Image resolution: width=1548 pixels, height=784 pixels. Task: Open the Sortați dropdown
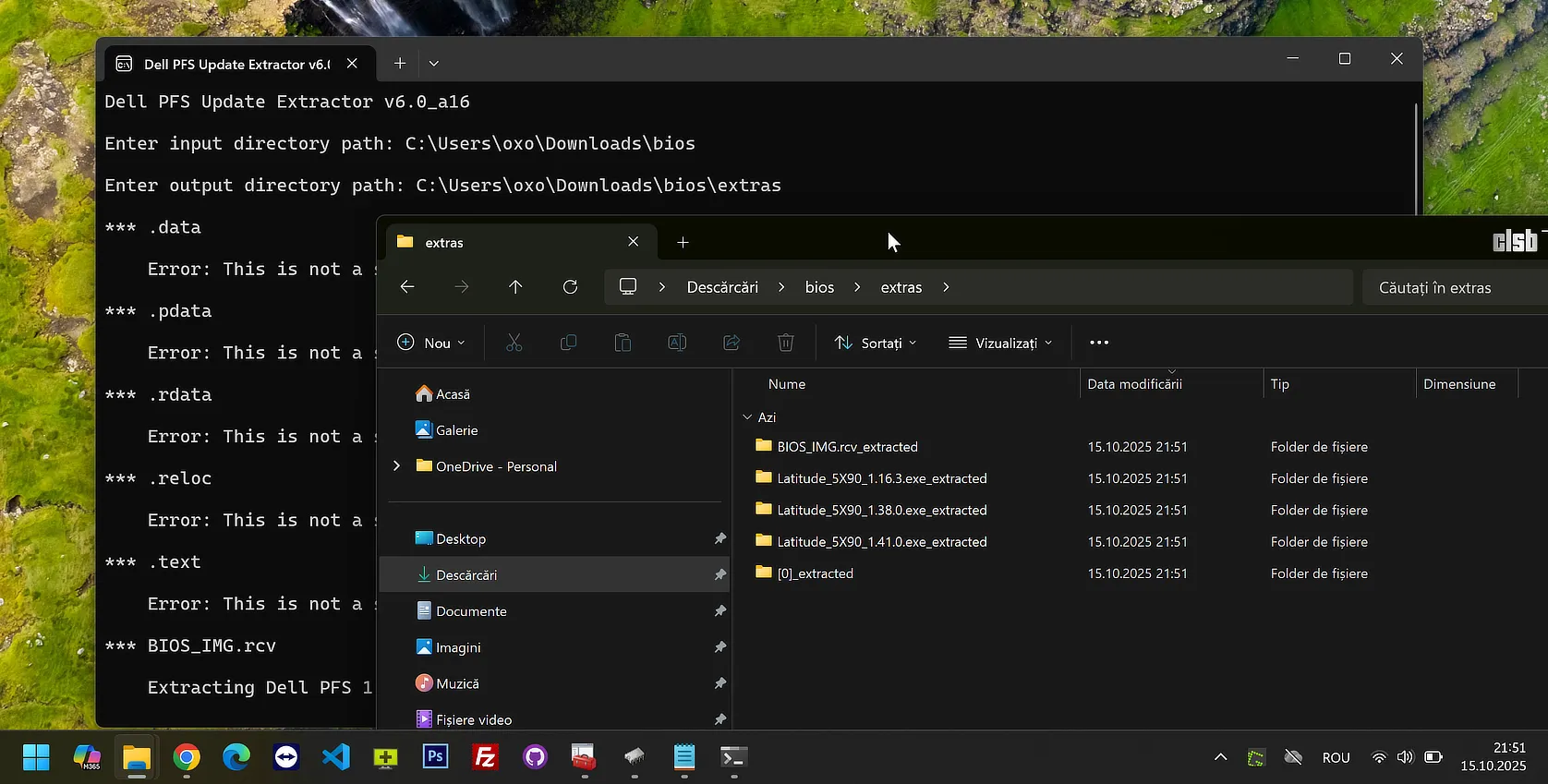(875, 343)
